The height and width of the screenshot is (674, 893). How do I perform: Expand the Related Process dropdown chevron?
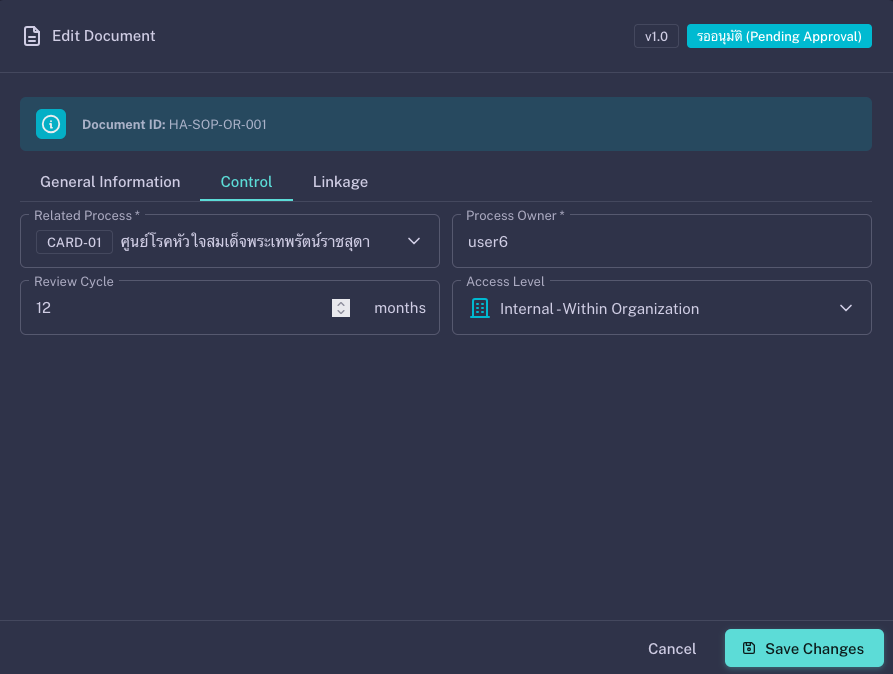tap(414, 241)
